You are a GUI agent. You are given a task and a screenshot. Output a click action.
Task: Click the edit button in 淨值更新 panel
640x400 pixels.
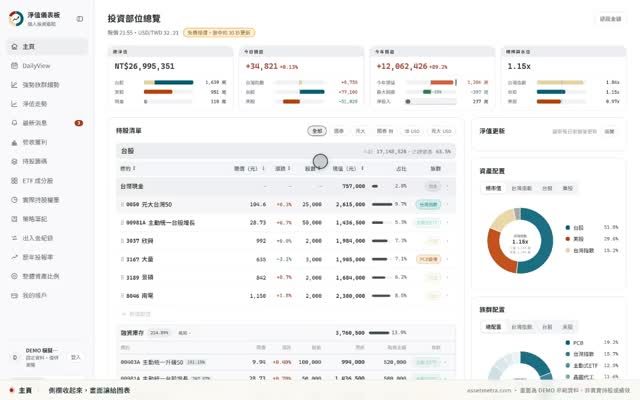click(609, 131)
